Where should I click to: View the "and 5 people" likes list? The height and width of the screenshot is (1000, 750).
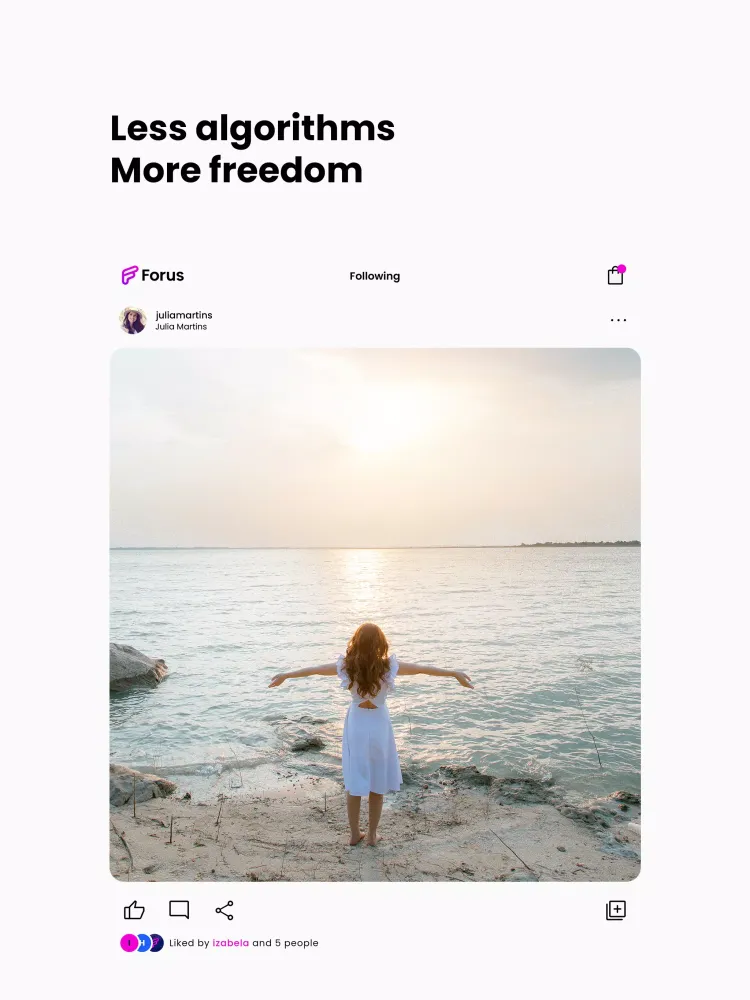point(285,943)
